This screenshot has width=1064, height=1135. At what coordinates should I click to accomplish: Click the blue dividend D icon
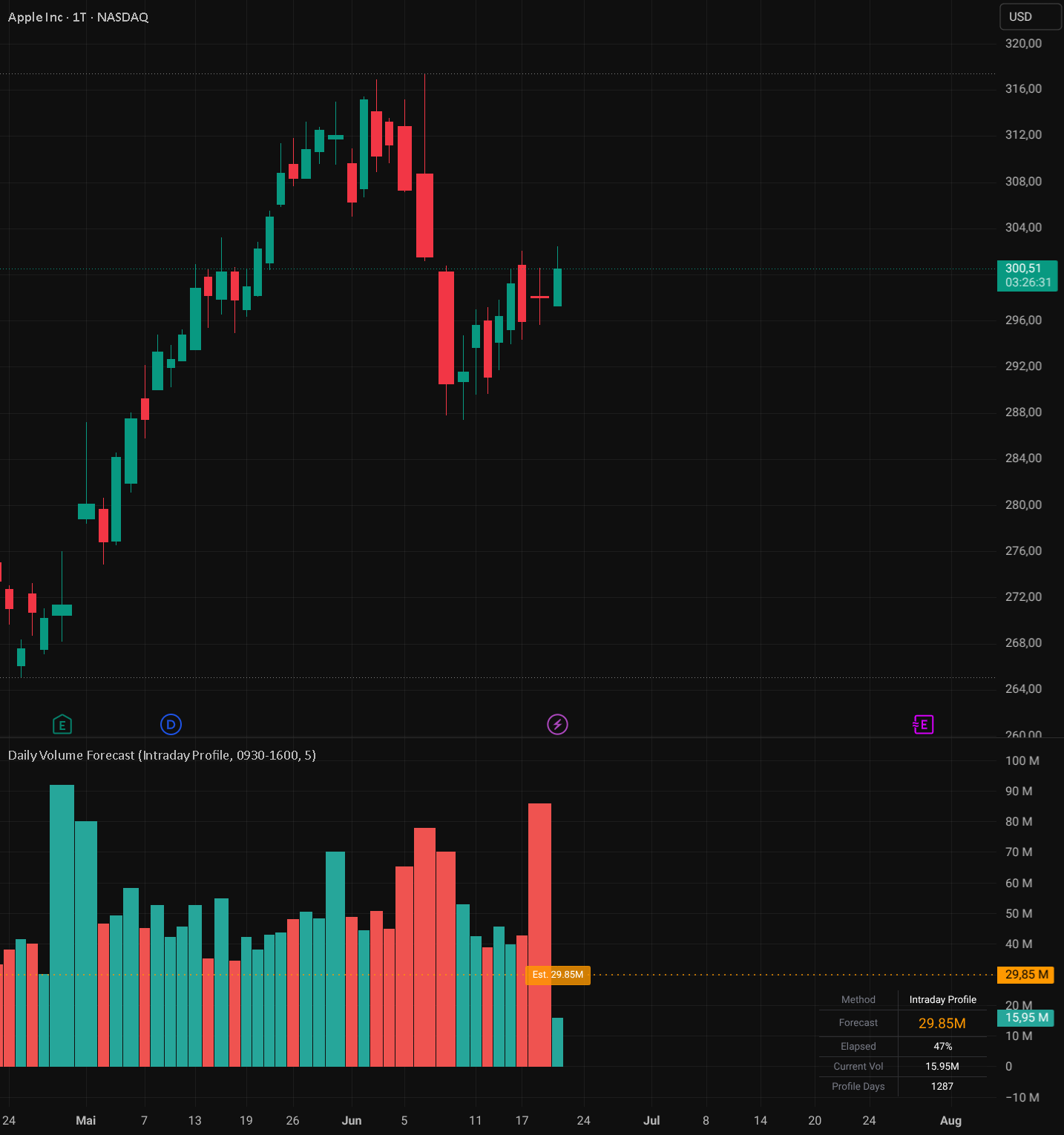[171, 724]
